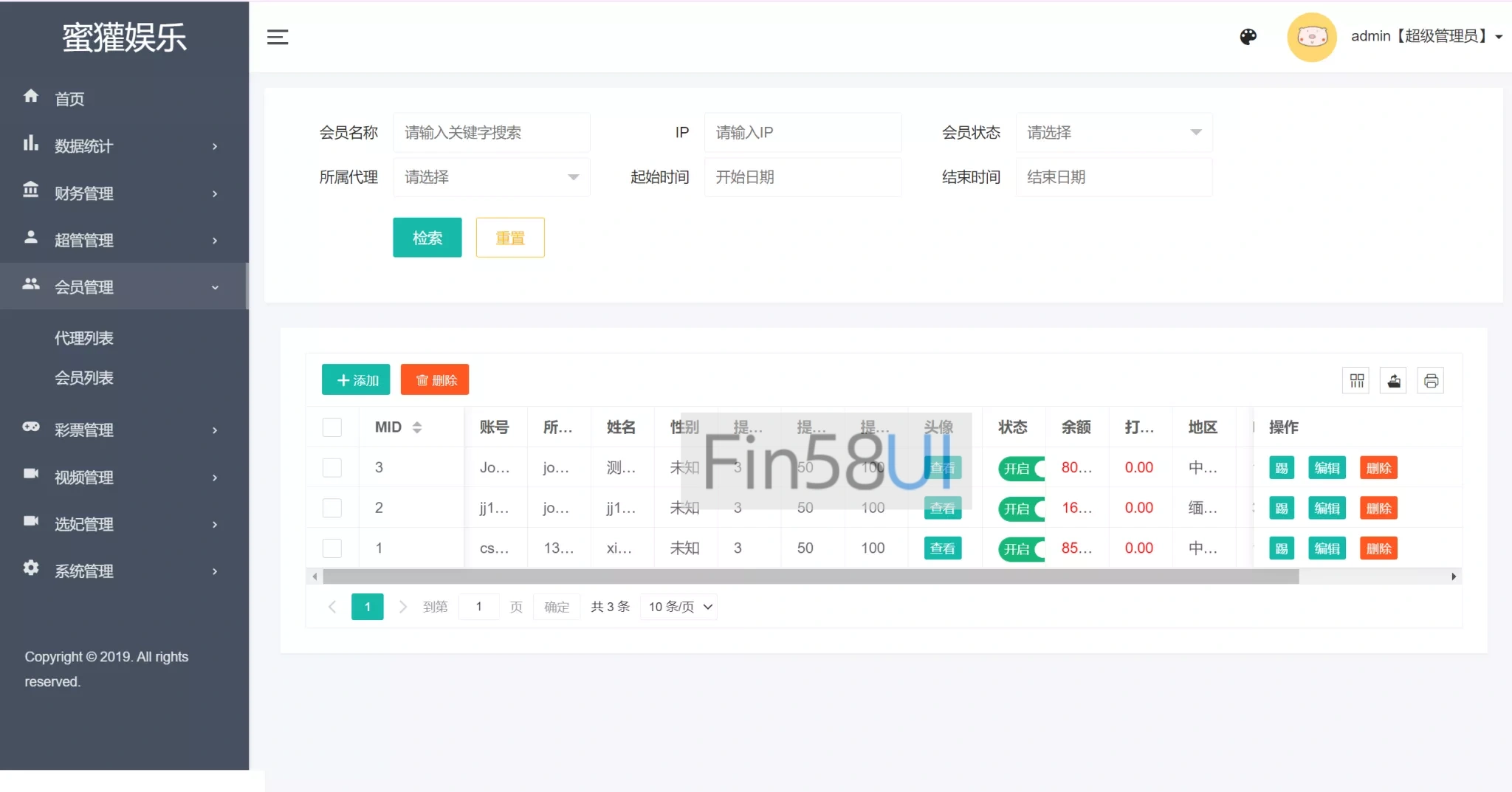Click the print table icon

(x=1431, y=381)
